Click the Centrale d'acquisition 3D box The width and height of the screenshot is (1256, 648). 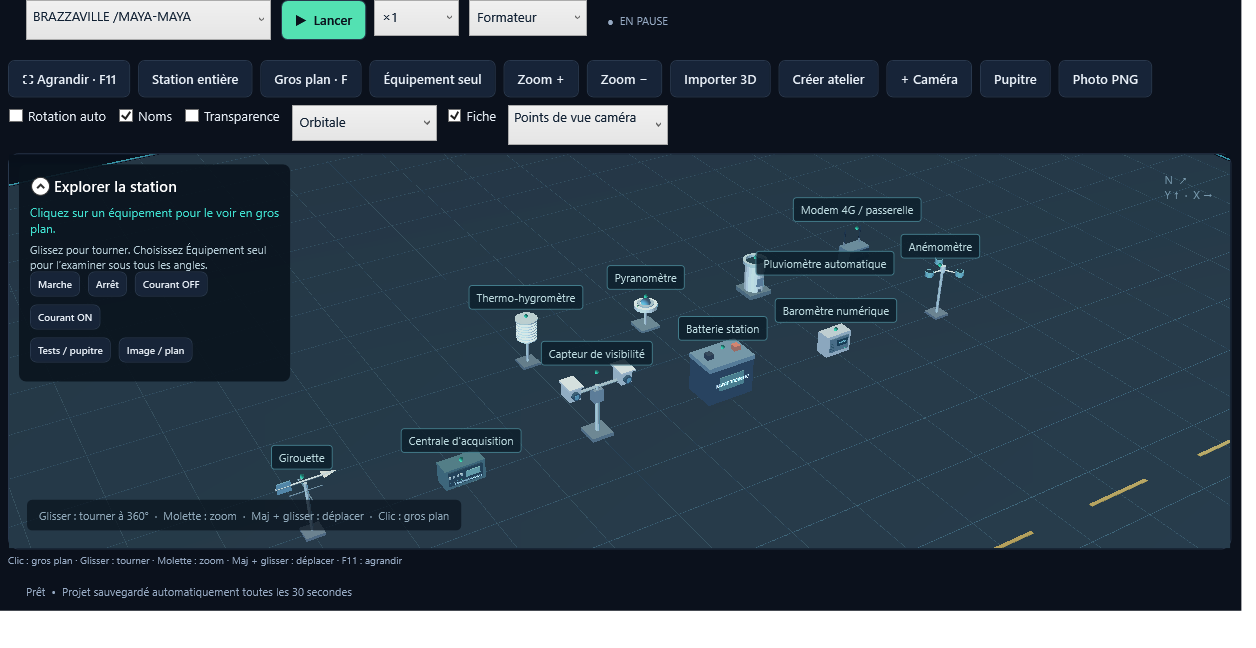coord(461,470)
